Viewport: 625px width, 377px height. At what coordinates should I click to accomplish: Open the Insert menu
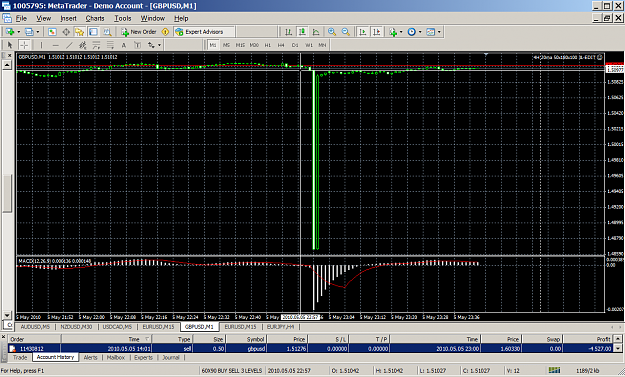pos(68,18)
